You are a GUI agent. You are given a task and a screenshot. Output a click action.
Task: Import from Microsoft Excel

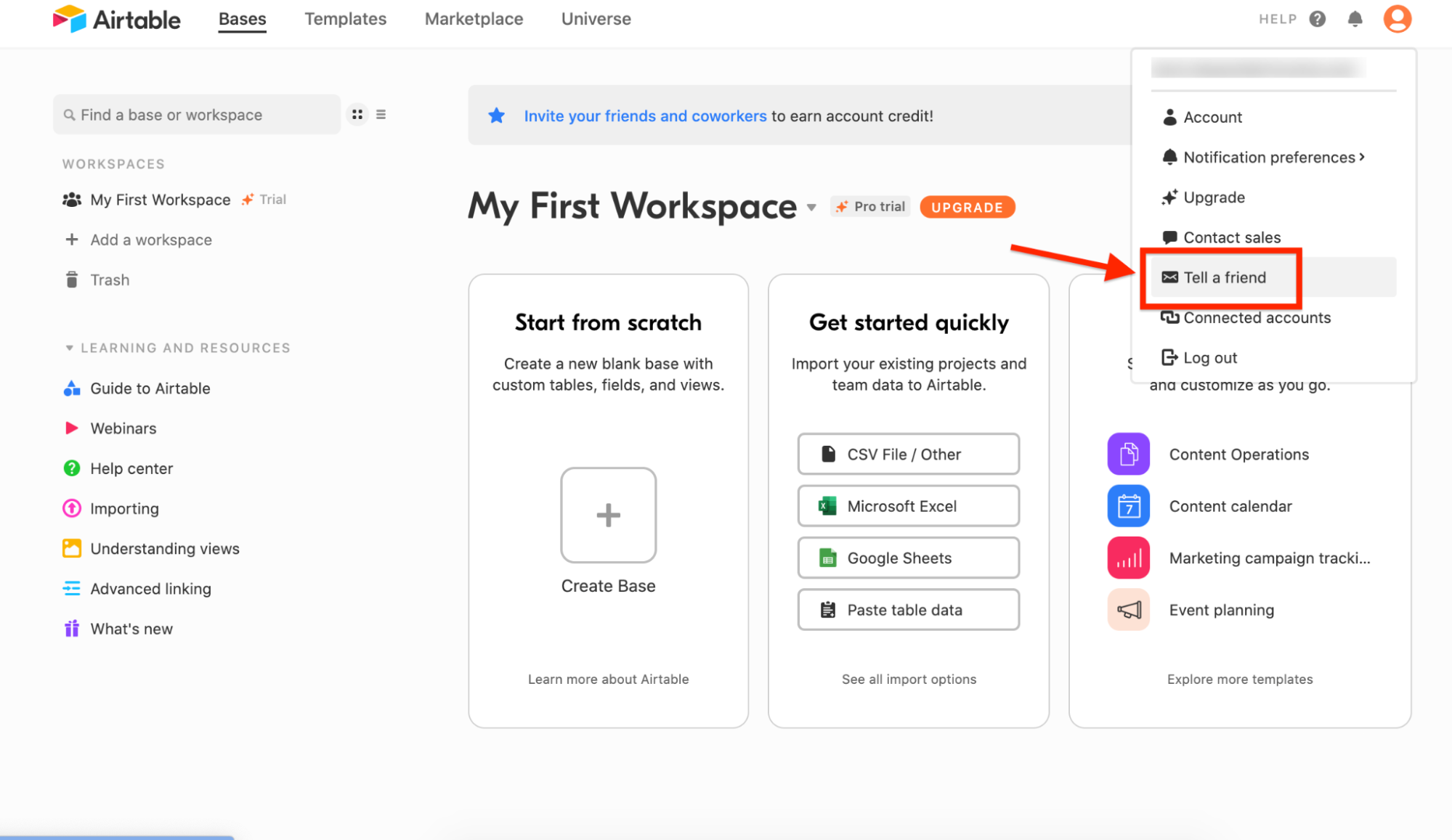[908, 506]
